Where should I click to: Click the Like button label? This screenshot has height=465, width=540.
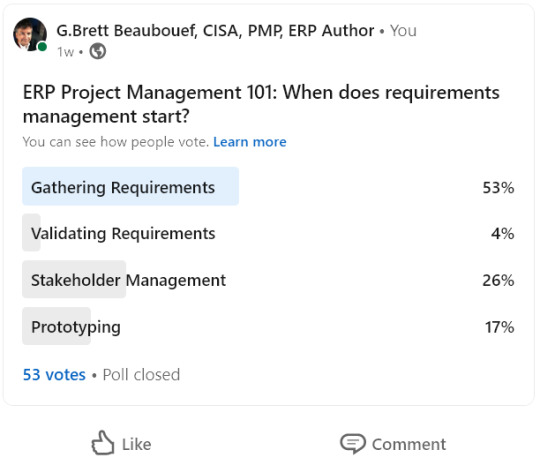(137, 444)
